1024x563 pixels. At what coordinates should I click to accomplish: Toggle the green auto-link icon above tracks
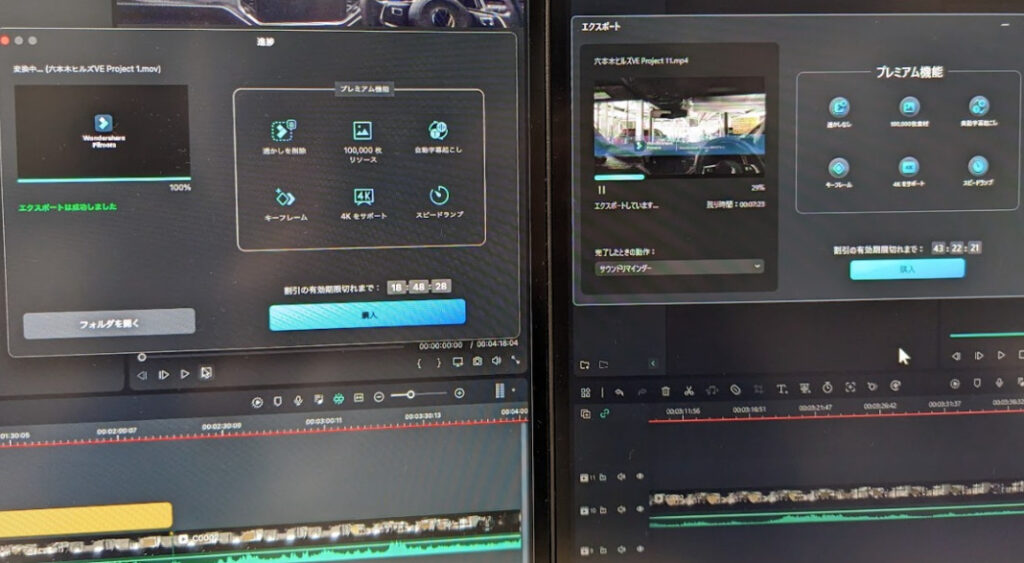coord(604,413)
